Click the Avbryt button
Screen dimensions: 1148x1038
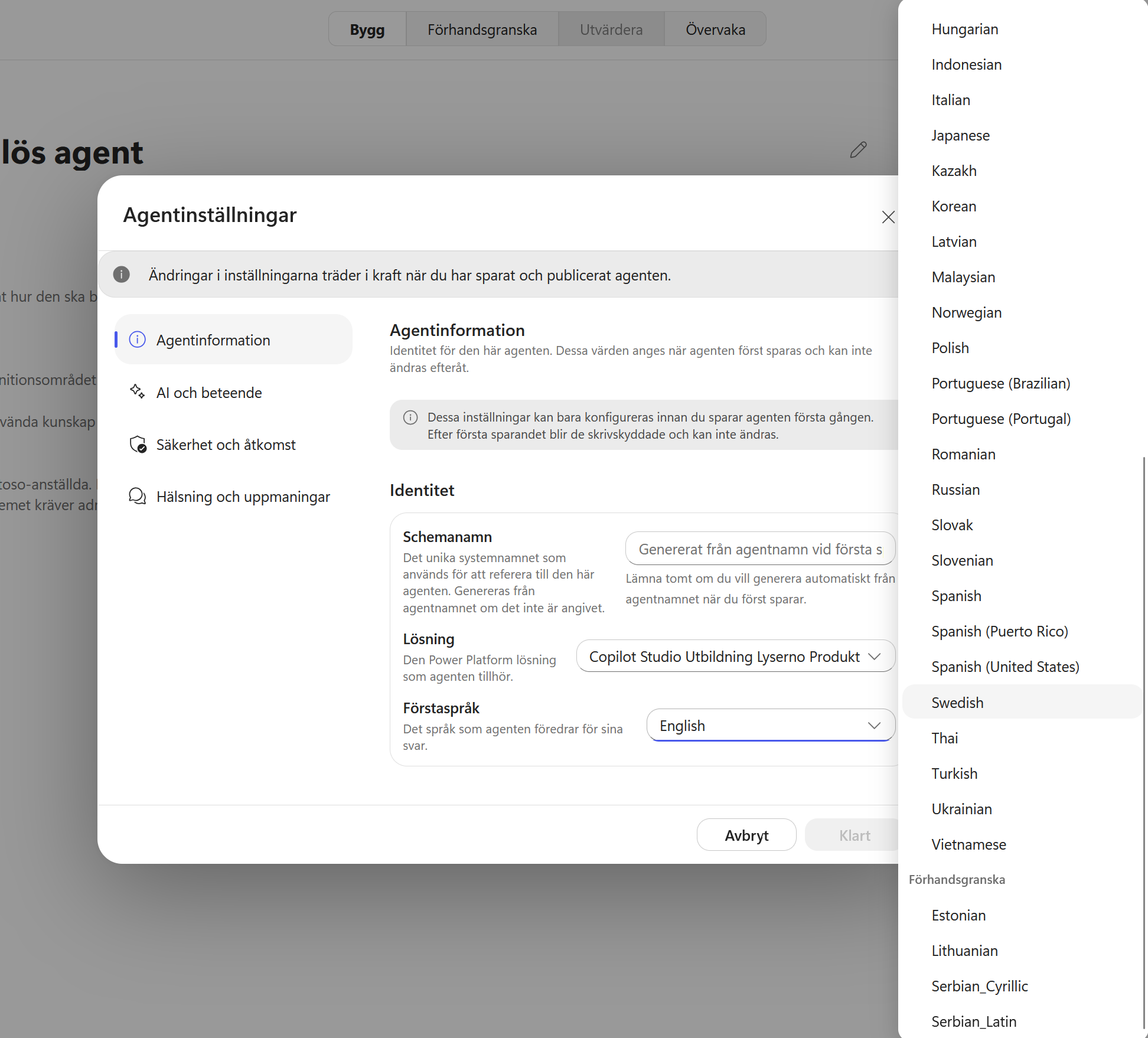(x=746, y=835)
